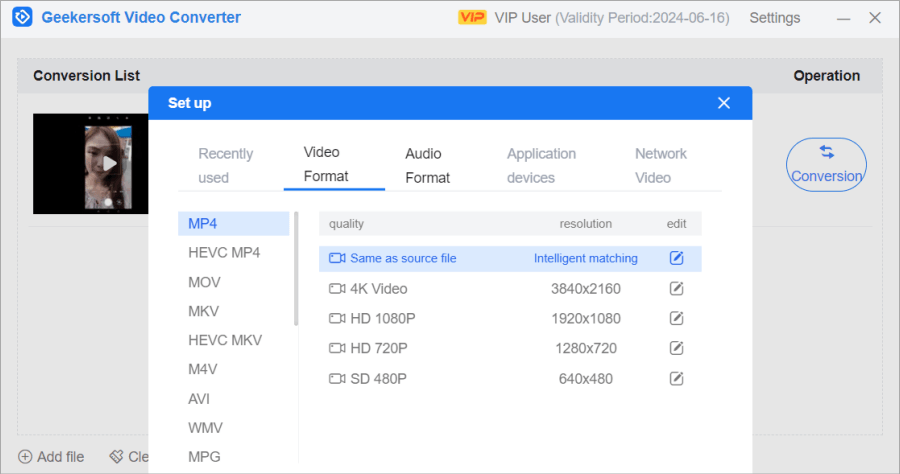Viewport: 900px width, 474px height.
Task: Click the Geekersoft Video Converter title
Action: point(141,17)
